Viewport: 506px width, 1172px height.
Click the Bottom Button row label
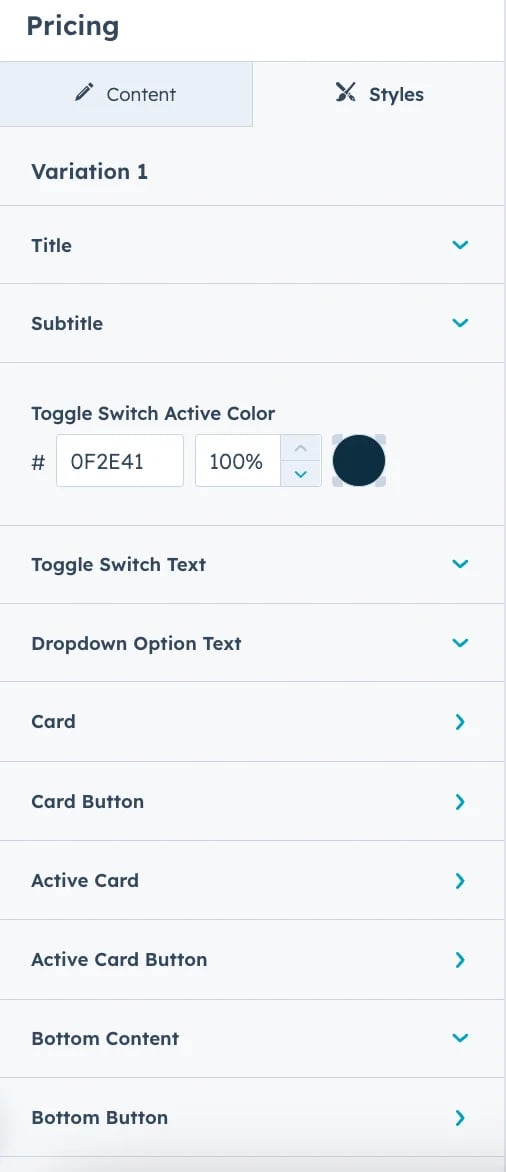coord(99,1117)
